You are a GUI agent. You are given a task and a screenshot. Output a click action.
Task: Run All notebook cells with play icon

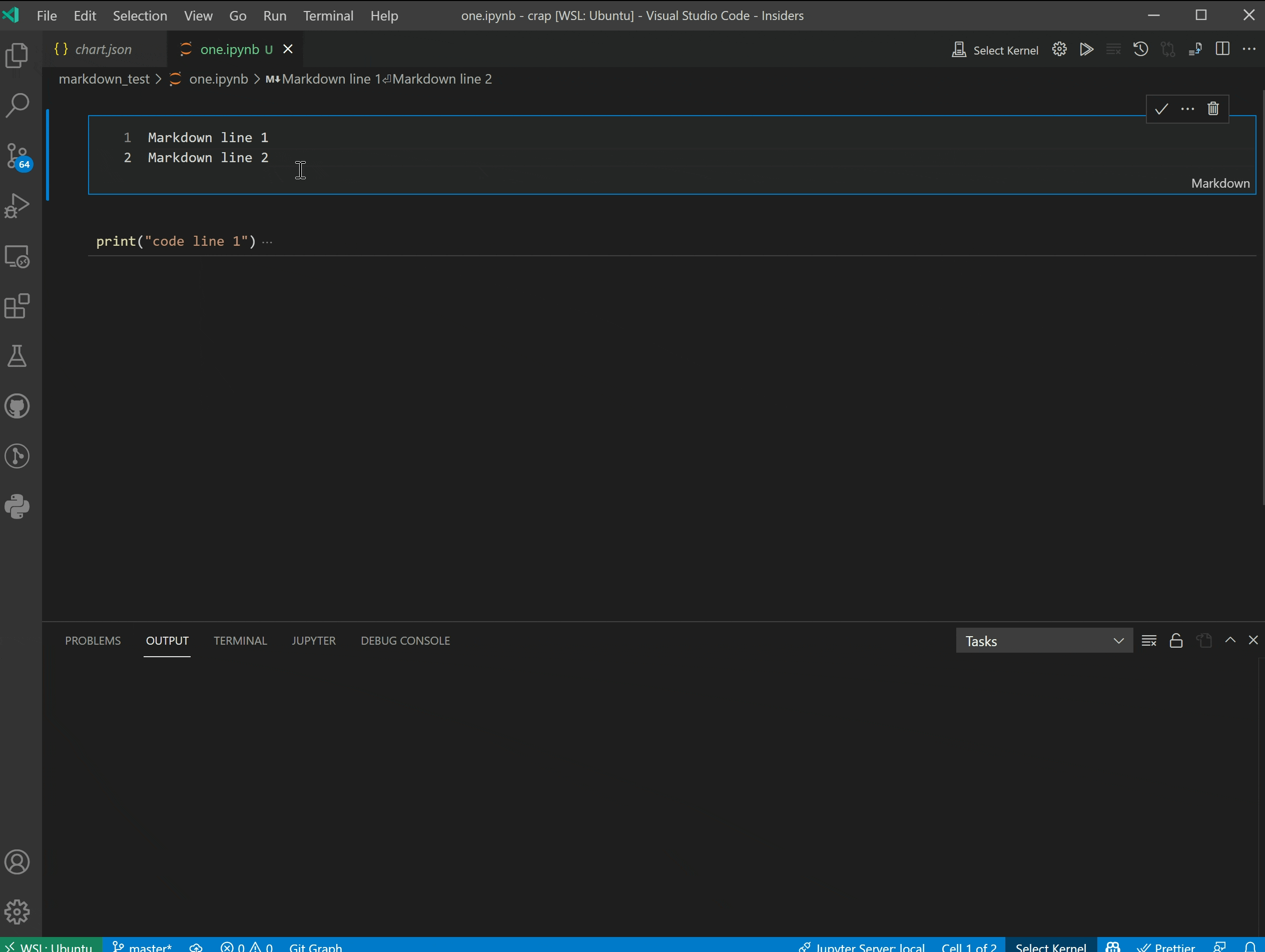[x=1086, y=50]
